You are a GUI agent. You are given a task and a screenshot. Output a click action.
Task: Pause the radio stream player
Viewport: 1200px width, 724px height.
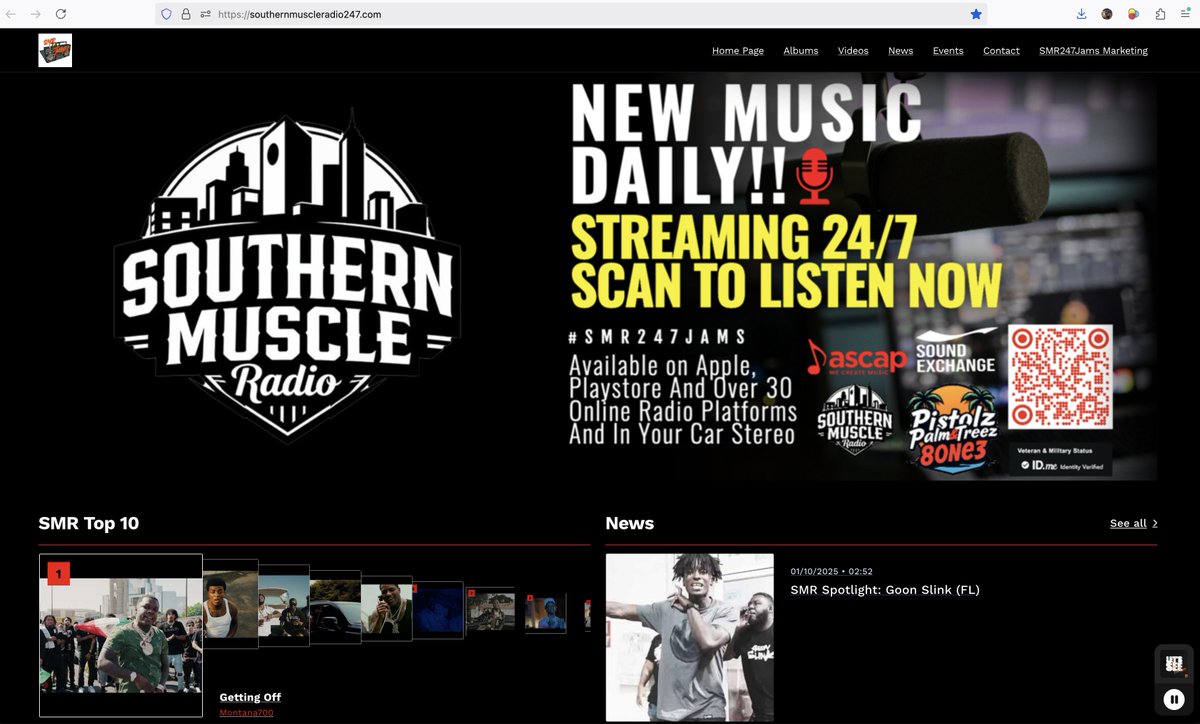[1174, 699]
